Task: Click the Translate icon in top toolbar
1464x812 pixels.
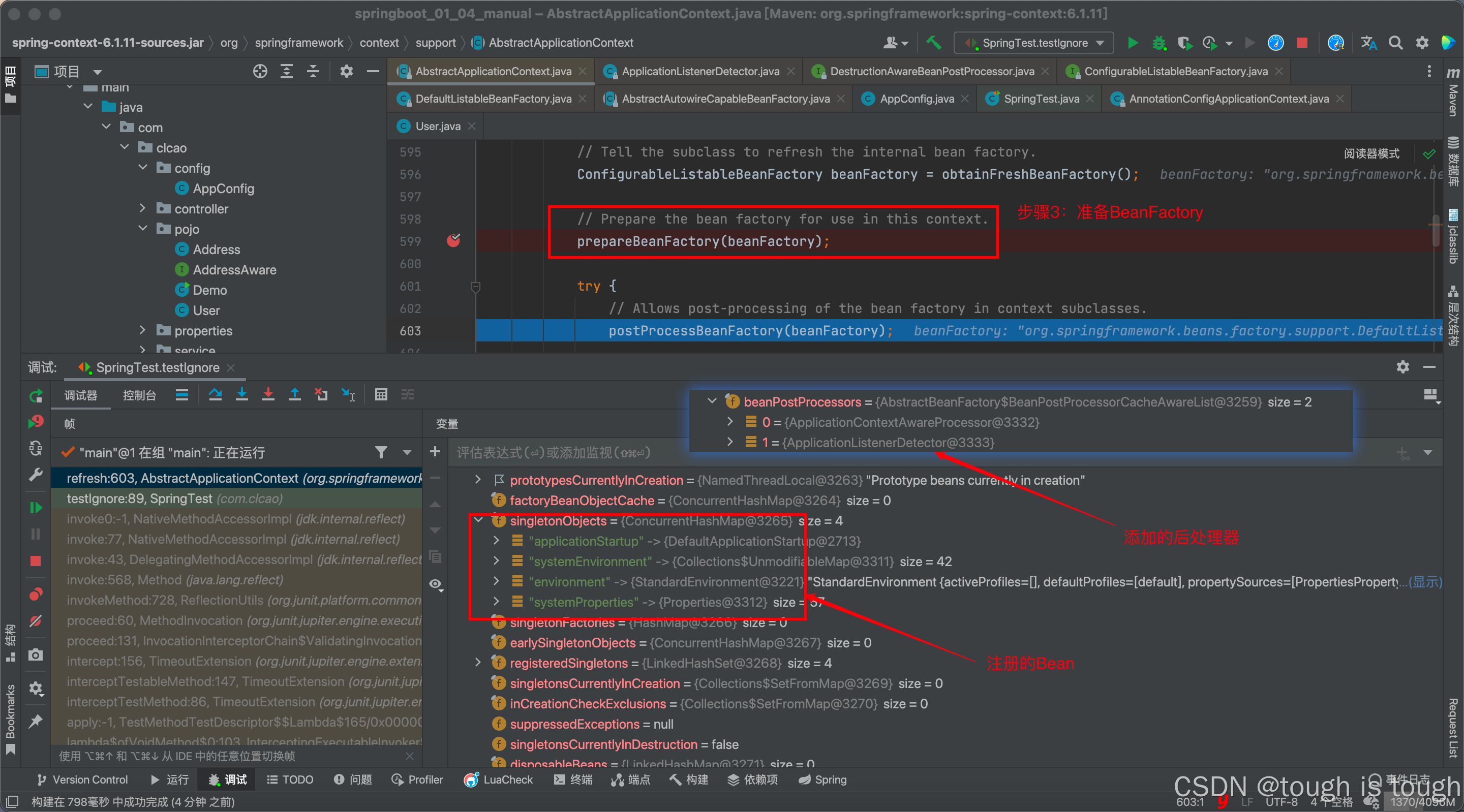Action: tap(1368, 43)
